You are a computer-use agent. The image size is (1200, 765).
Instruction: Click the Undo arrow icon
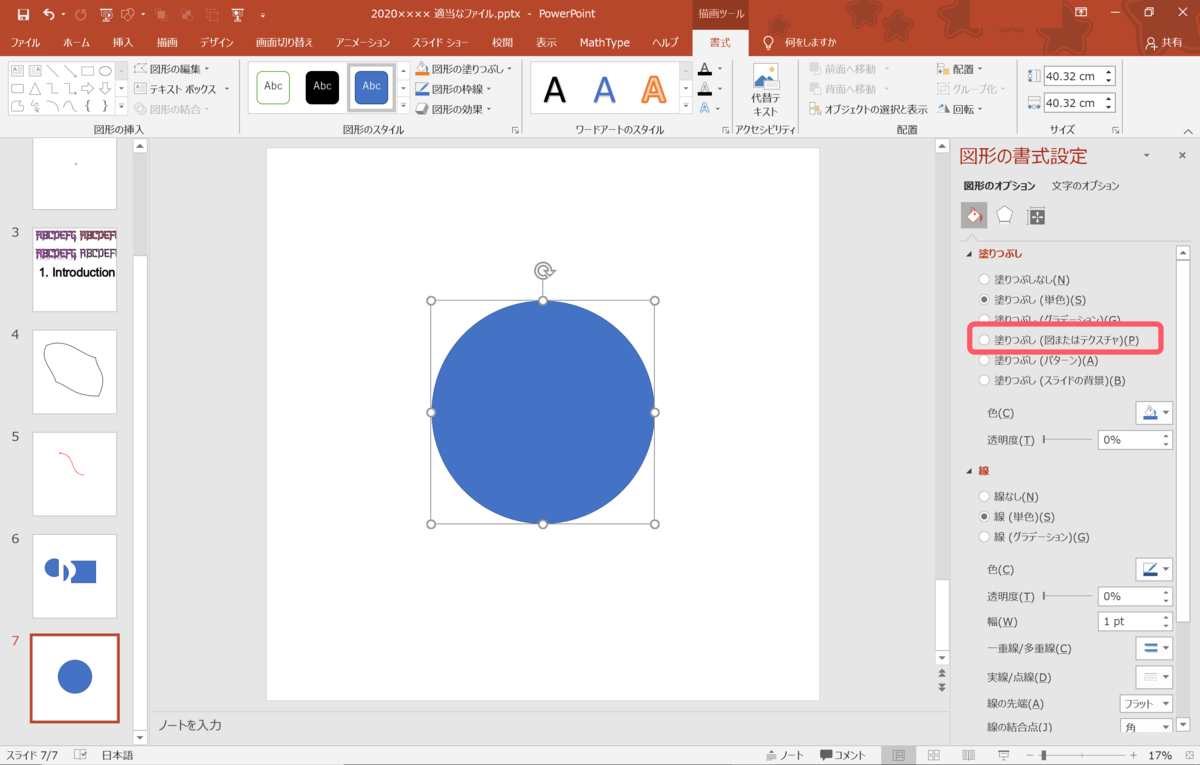pos(49,15)
